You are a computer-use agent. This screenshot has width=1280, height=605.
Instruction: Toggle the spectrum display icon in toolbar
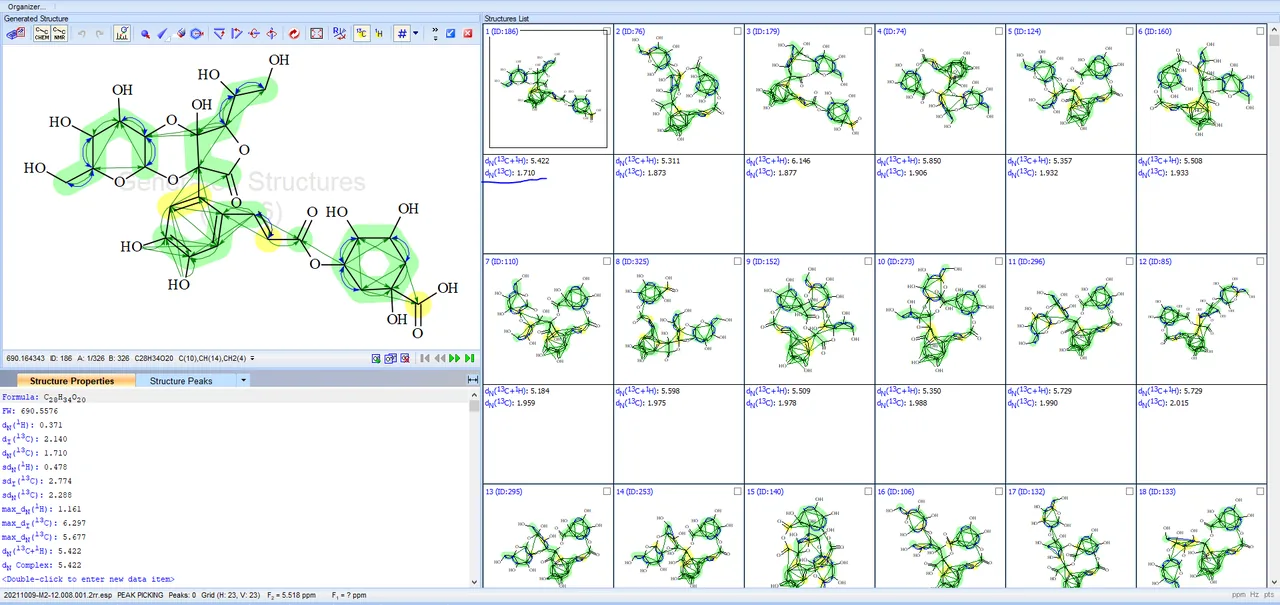(x=121, y=33)
